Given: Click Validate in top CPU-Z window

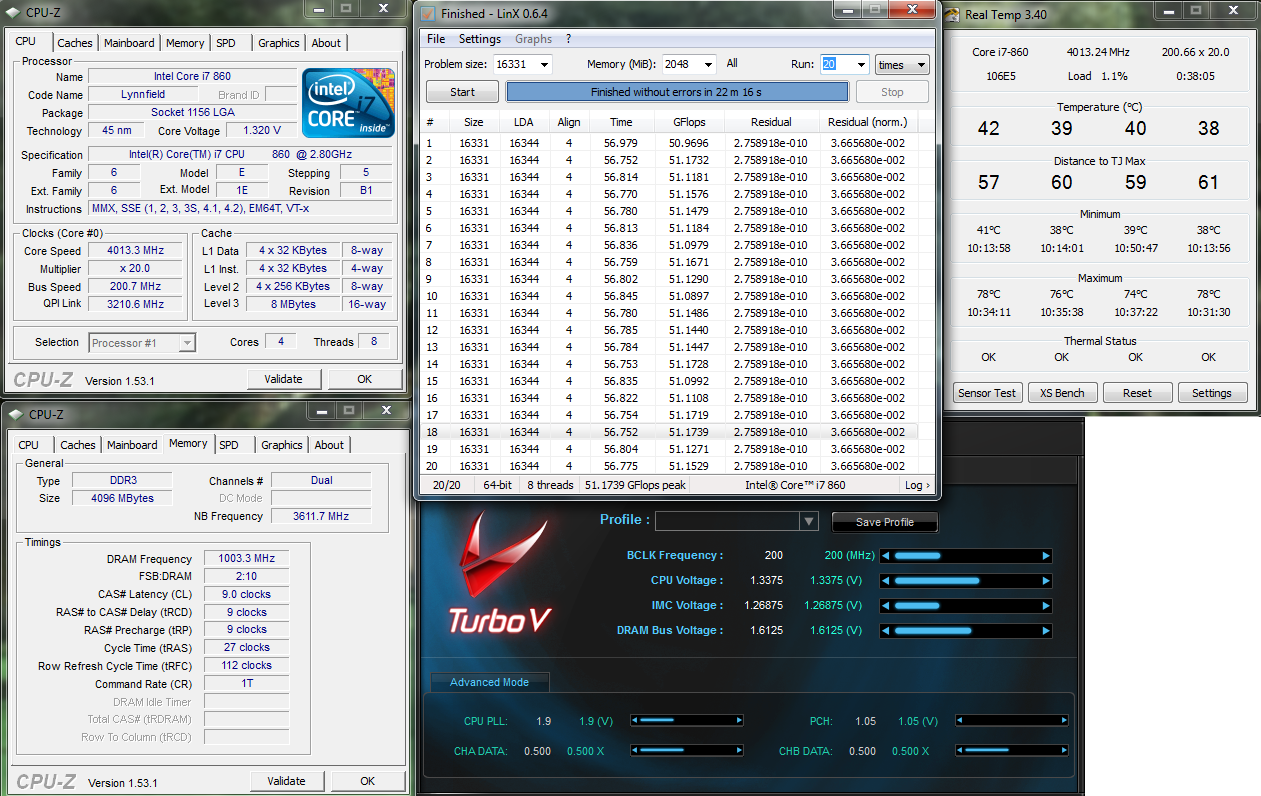Looking at the screenshot, I should 284,379.
